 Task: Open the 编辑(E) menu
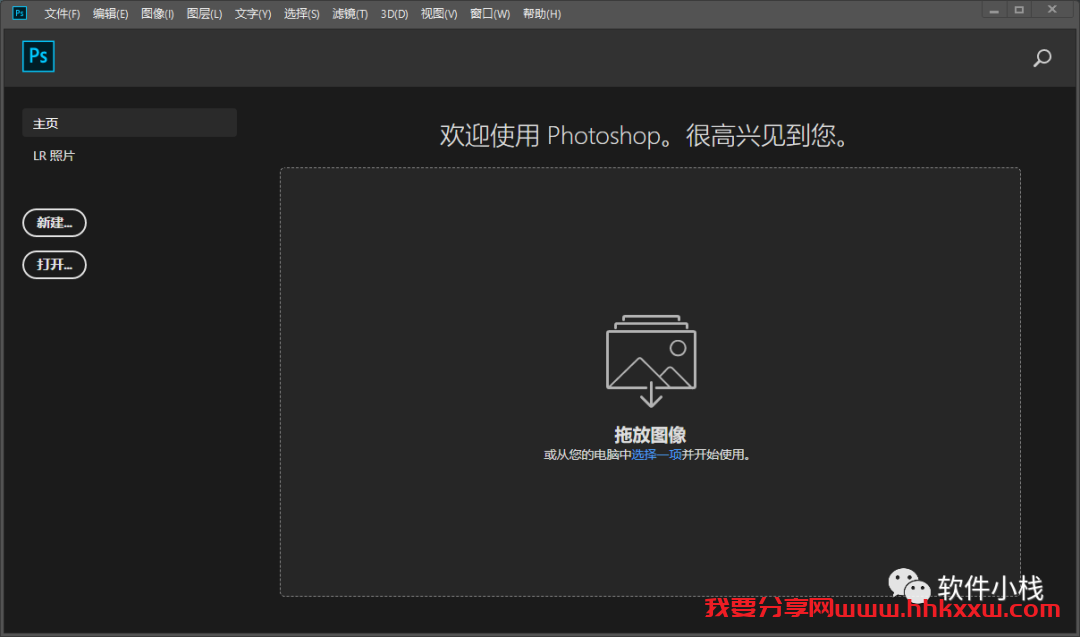(110, 14)
